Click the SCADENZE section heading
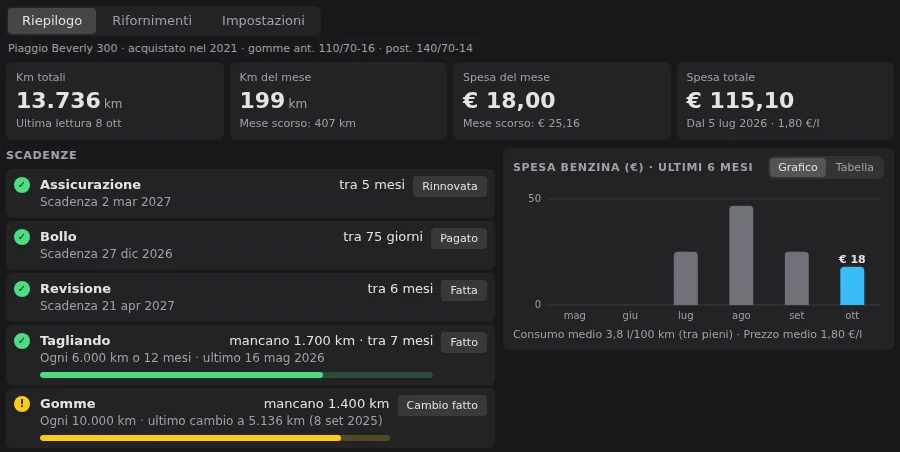This screenshot has height=452, width=900. (x=41, y=155)
